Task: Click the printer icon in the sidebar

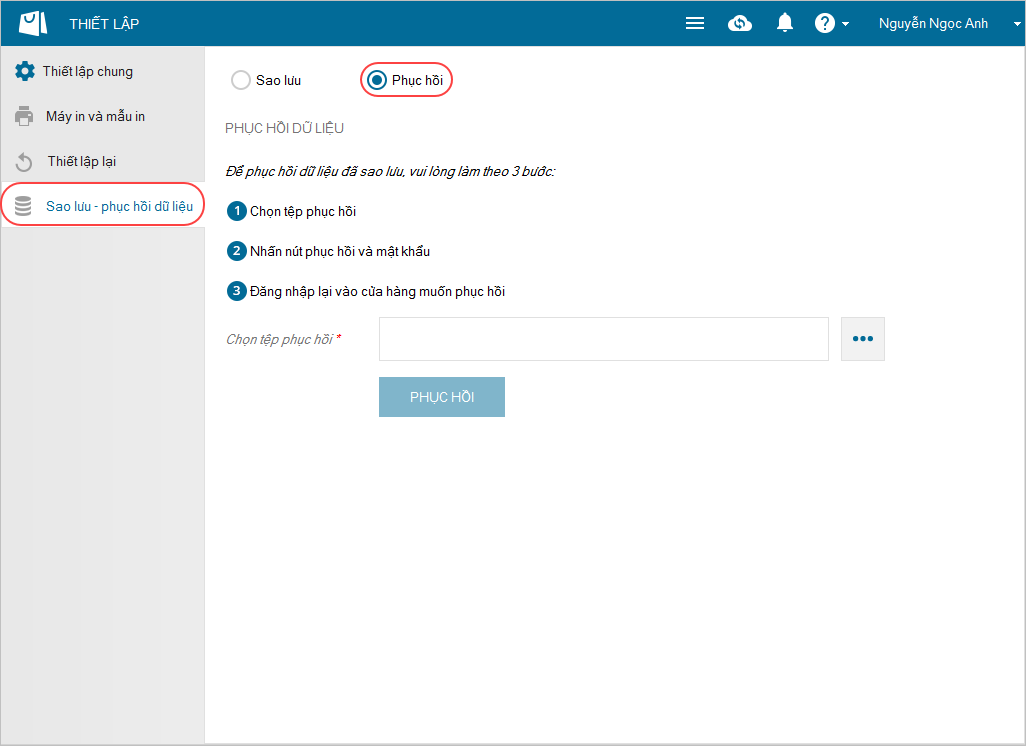Action: tap(24, 117)
